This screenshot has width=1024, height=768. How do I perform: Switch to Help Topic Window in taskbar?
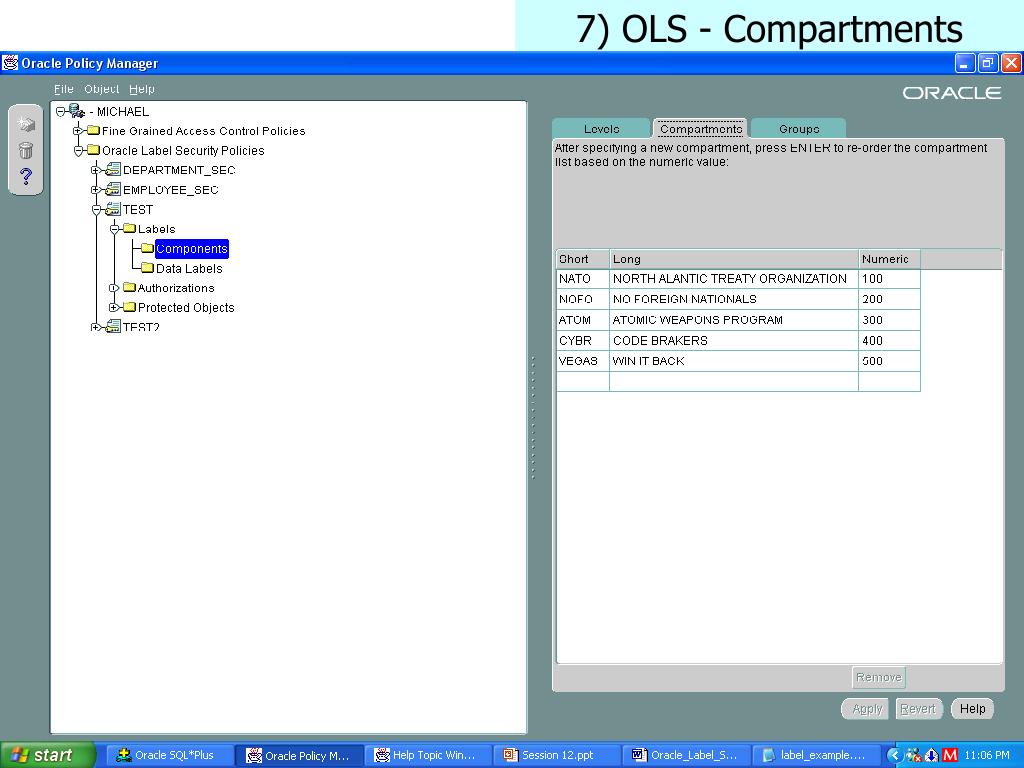[x=428, y=755]
